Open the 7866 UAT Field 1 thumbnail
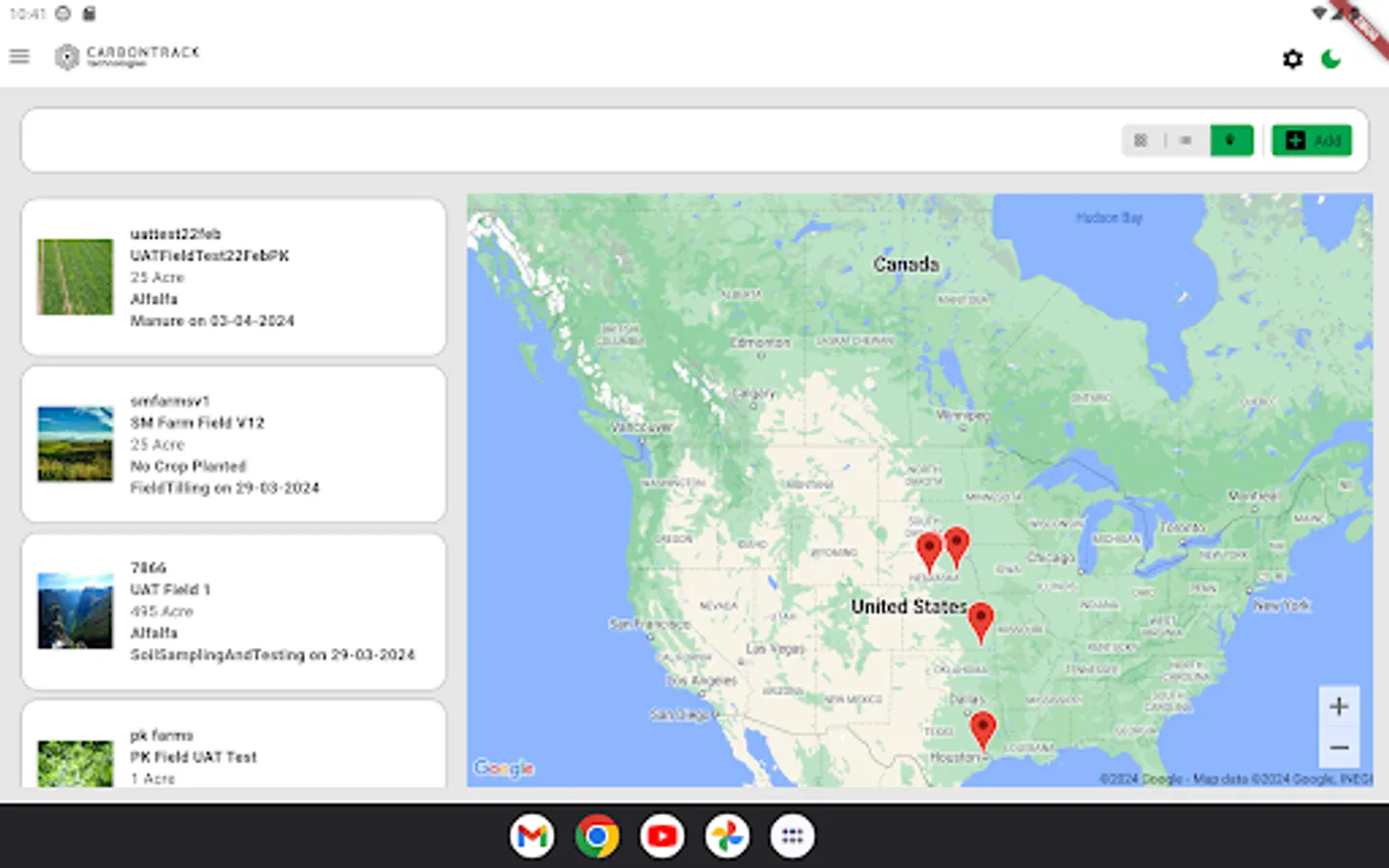Viewport: 1389px width, 868px height. [75, 611]
